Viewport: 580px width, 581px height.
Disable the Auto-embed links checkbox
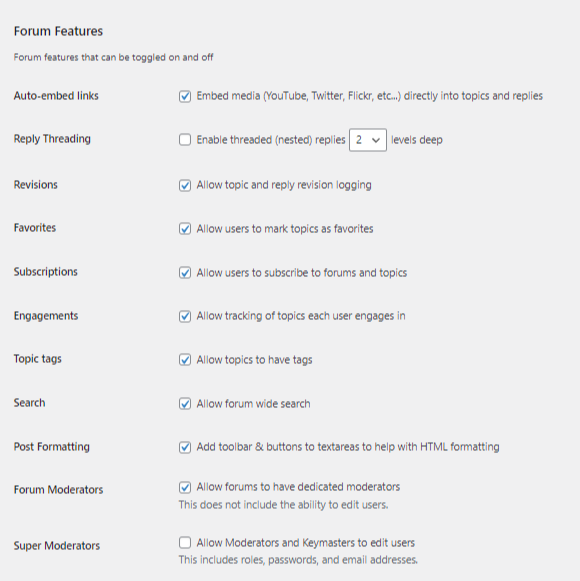tap(185, 96)
